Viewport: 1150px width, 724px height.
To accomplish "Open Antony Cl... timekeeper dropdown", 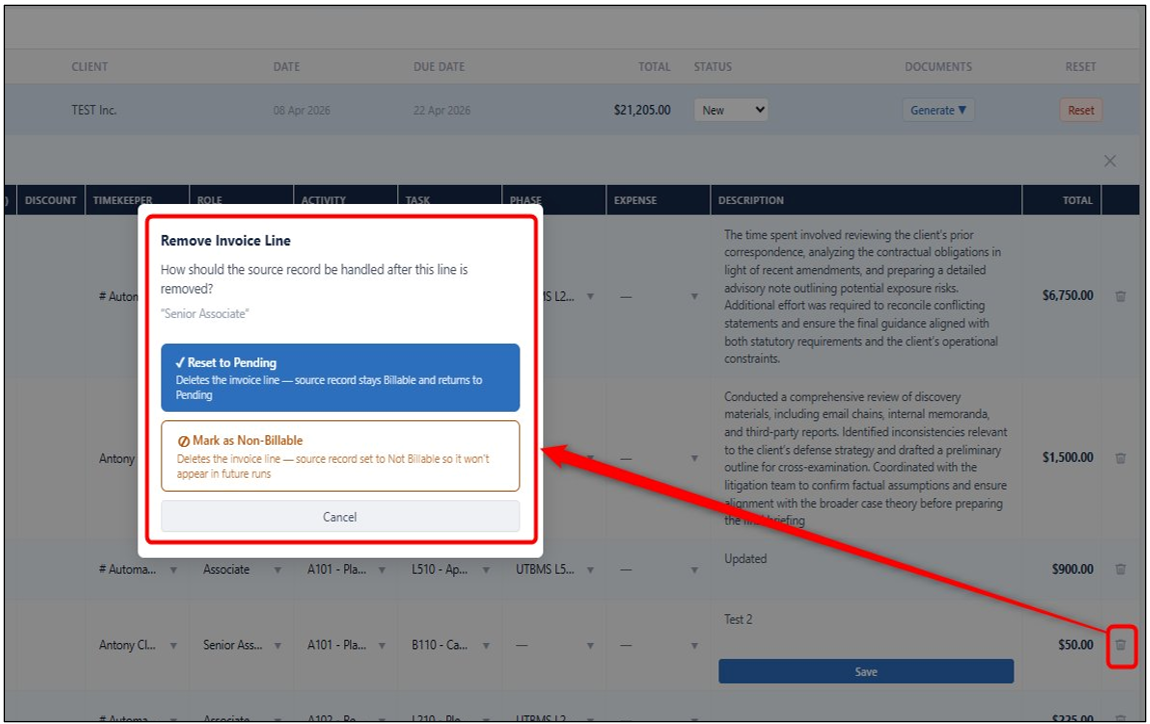I will click(174, 646).
